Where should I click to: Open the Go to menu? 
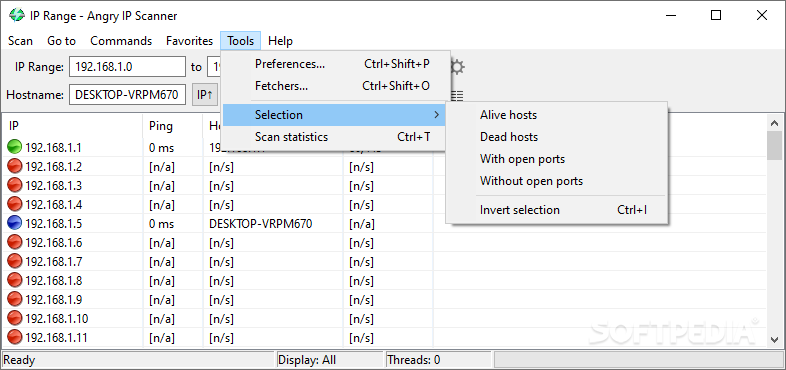(x=61, y=41)
